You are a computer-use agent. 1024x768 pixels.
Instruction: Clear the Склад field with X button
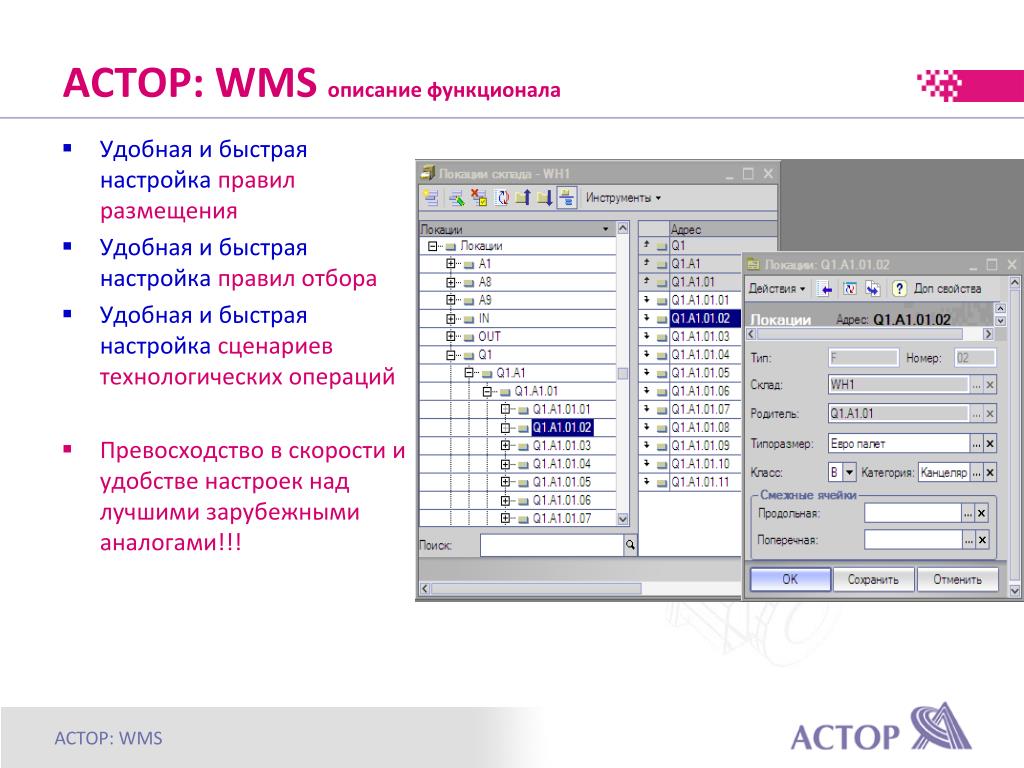point(990,385)
